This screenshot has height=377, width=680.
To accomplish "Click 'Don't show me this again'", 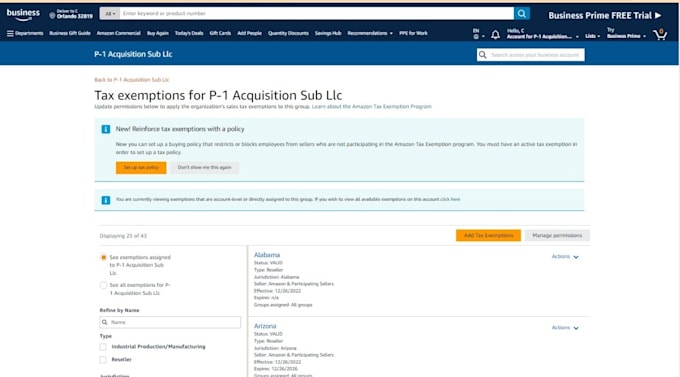I will coord(204,167).
